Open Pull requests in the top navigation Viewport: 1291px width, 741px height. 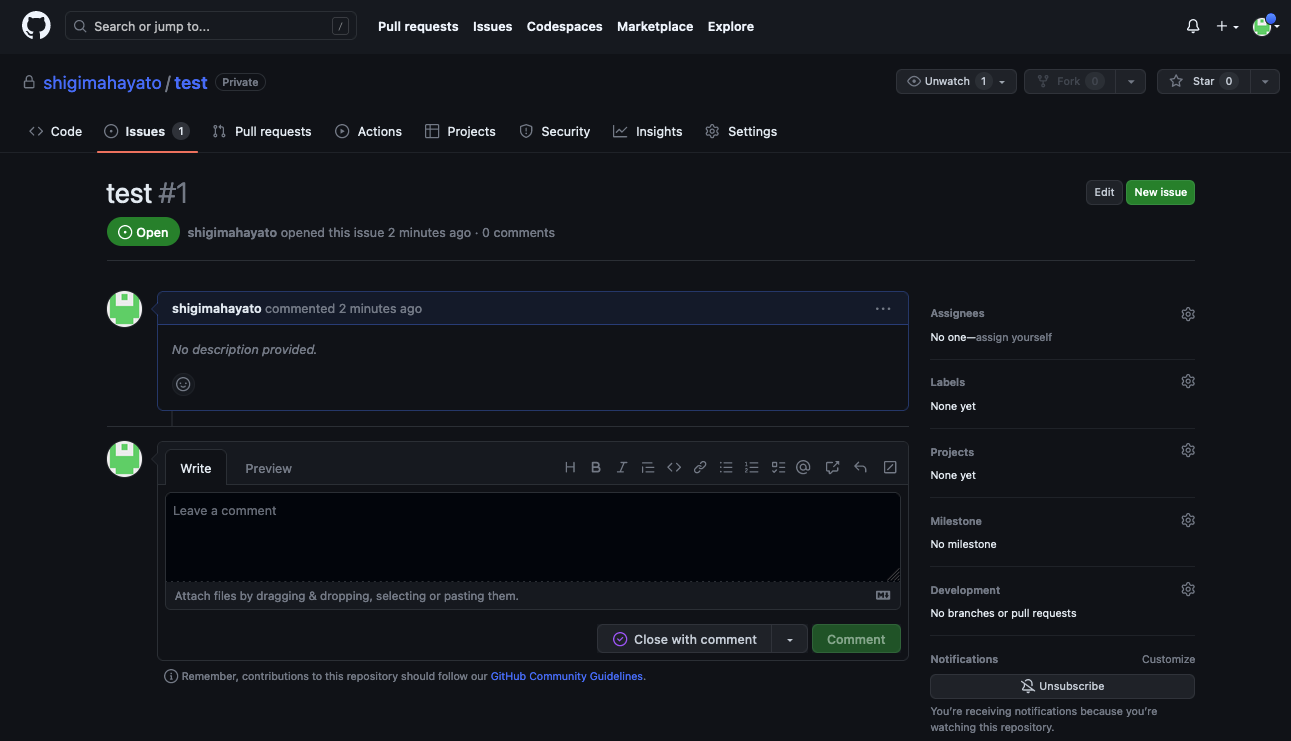(418, 27)
